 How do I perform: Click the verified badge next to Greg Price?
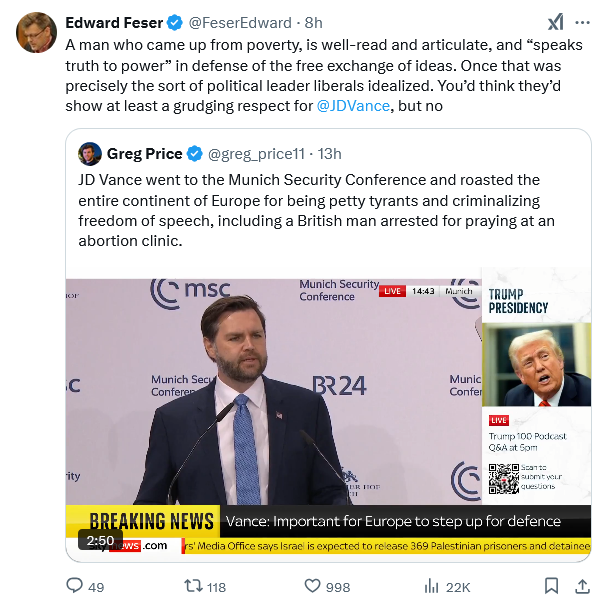[195, 153]
